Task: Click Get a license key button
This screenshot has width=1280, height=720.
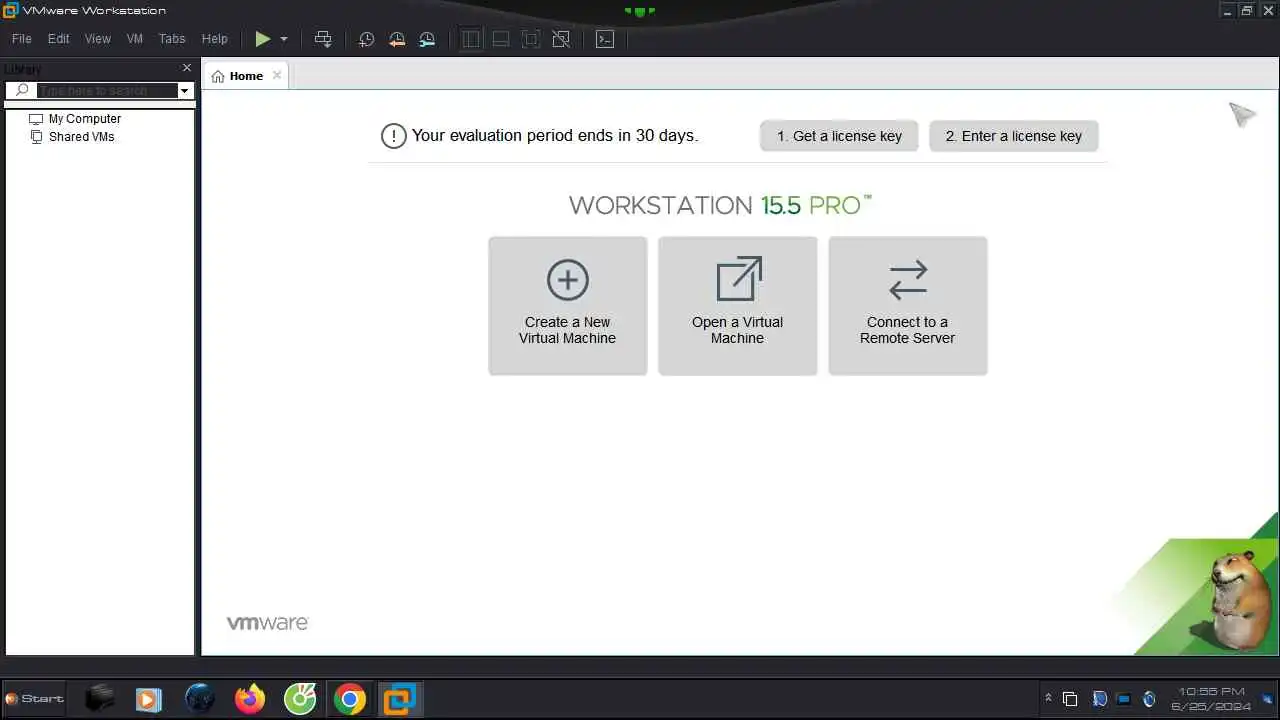Action: click(x=839, y=136)
